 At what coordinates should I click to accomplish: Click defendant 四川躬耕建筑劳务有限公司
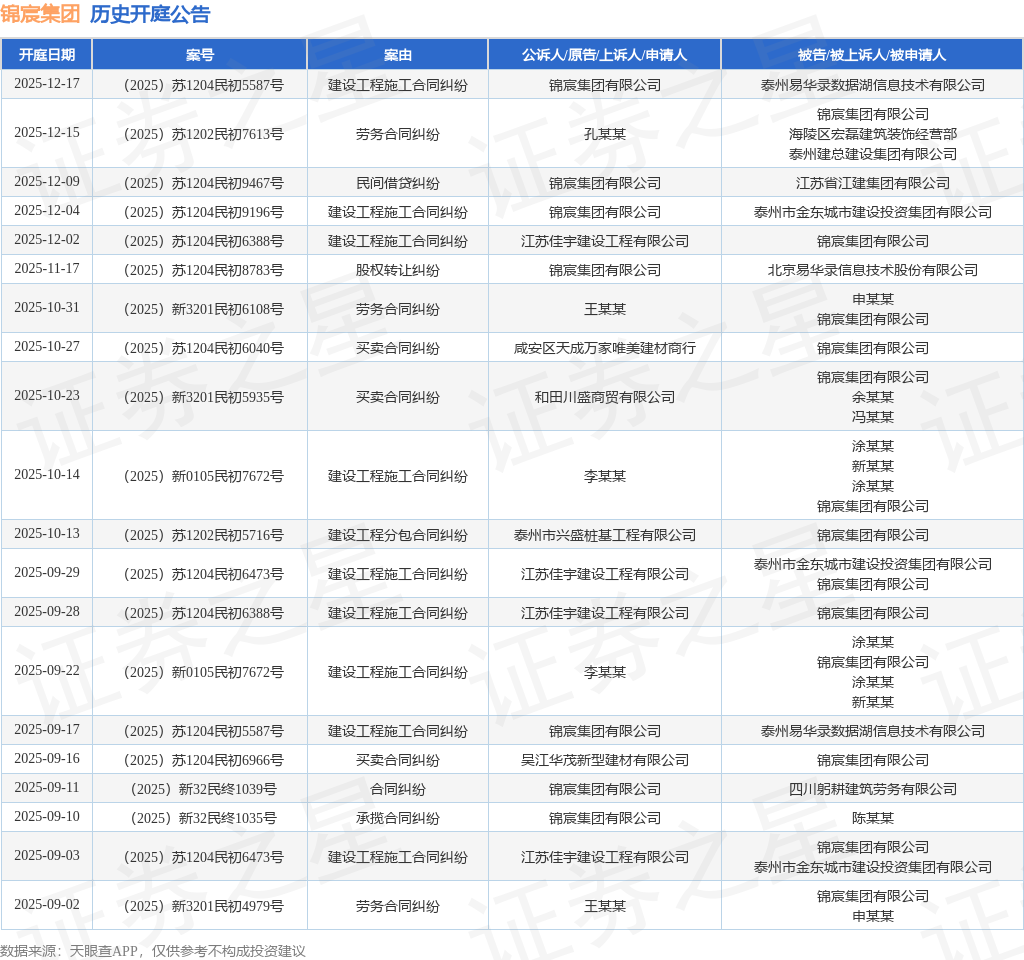pyautogui.click(x=872, y=789)
